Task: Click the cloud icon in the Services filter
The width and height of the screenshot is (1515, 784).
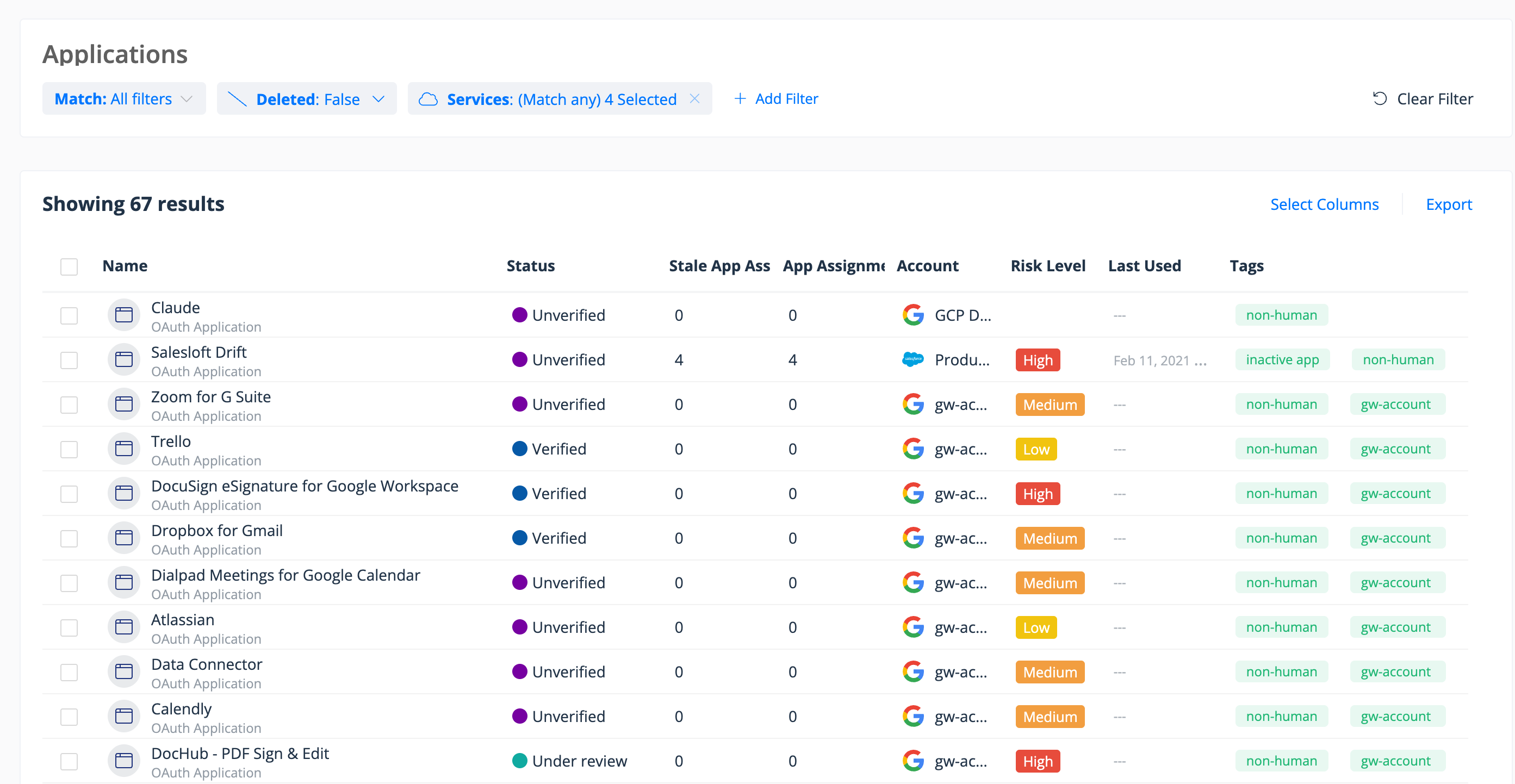Action: (x=429, y=99)
